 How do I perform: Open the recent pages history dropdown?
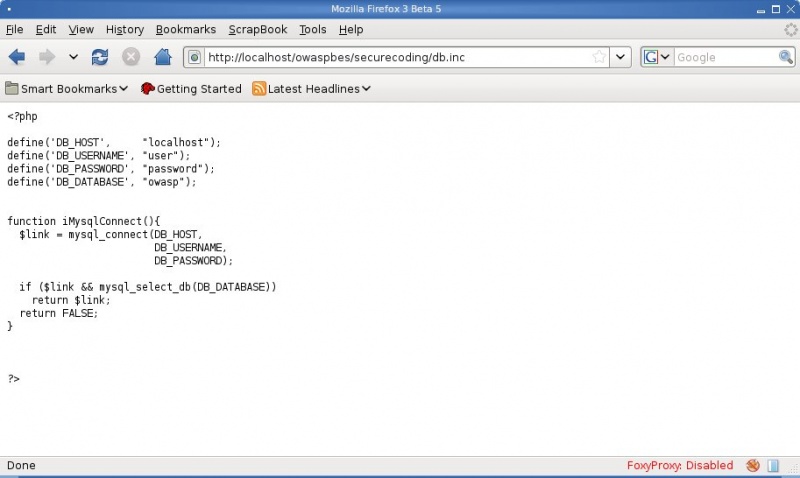click(73, 57)
